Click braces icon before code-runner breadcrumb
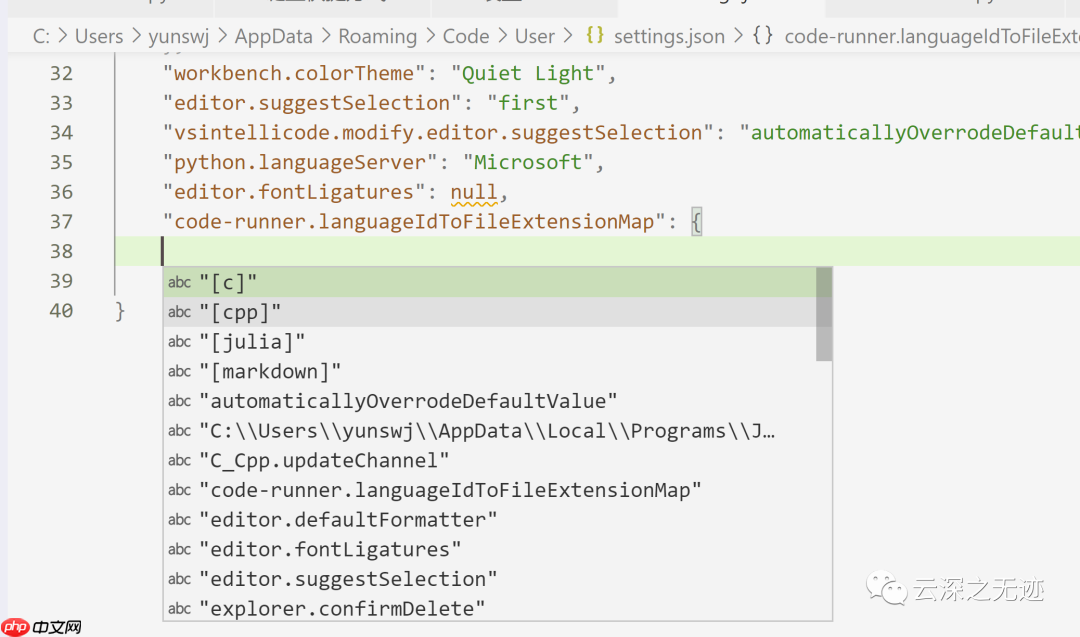The image size is (1080, 637). 762,35
